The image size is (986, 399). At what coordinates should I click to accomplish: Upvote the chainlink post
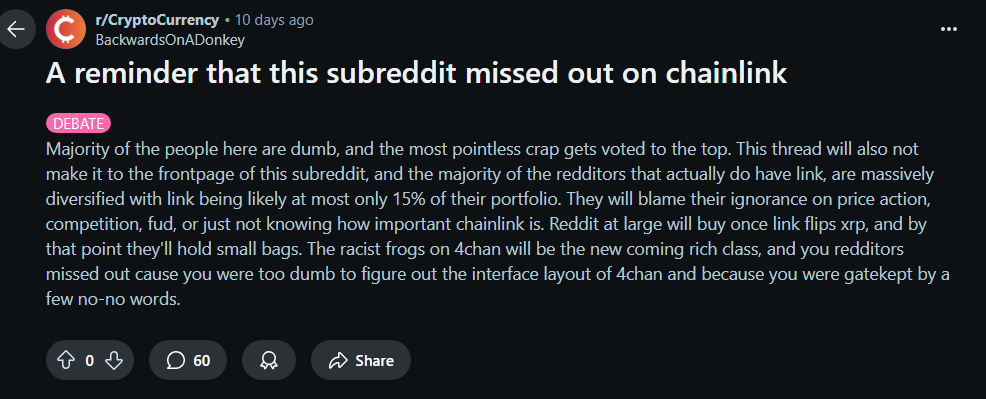tap(65, 361)
